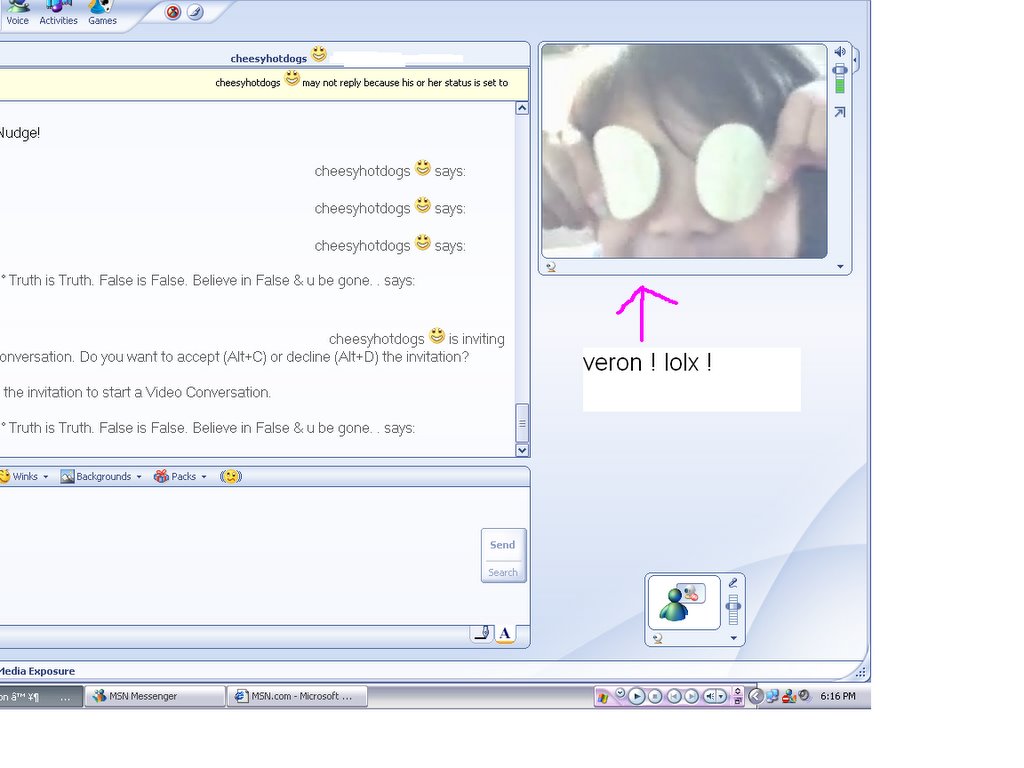This screenshot has height=768, width=1024.
Task: Click the microphone icon beside my display picture
Action: [x=733, y=583]
